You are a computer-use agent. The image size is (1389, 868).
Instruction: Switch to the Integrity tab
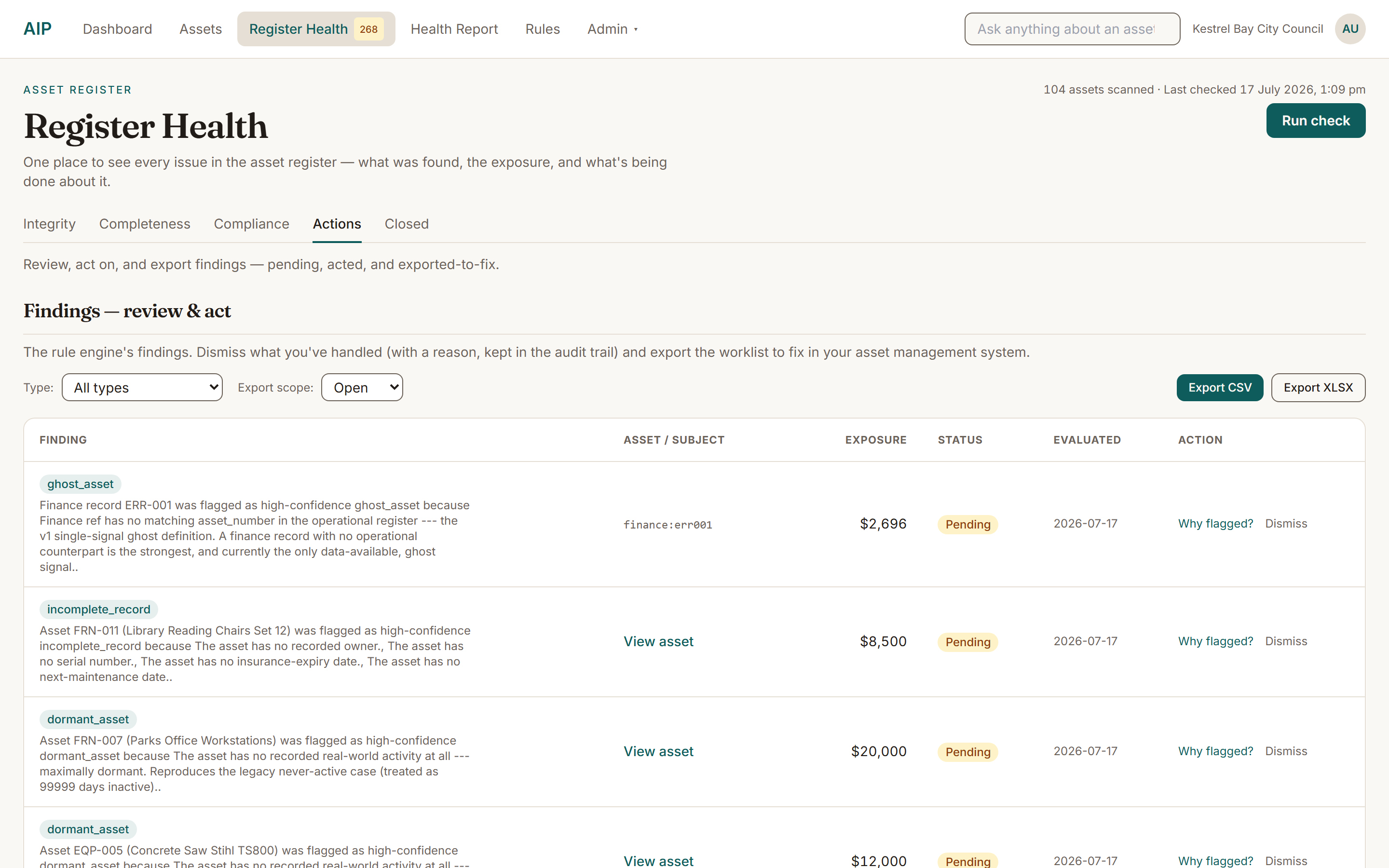[49, 224]
